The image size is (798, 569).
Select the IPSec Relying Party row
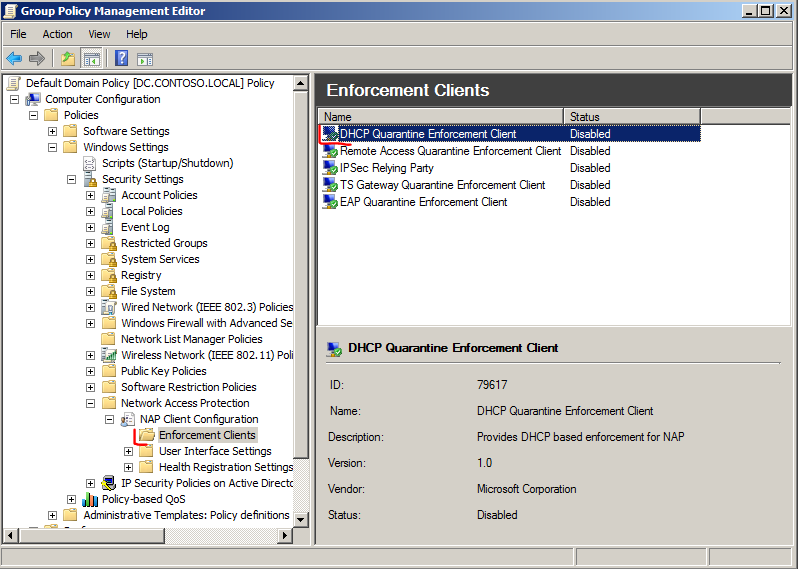(509, 167)
